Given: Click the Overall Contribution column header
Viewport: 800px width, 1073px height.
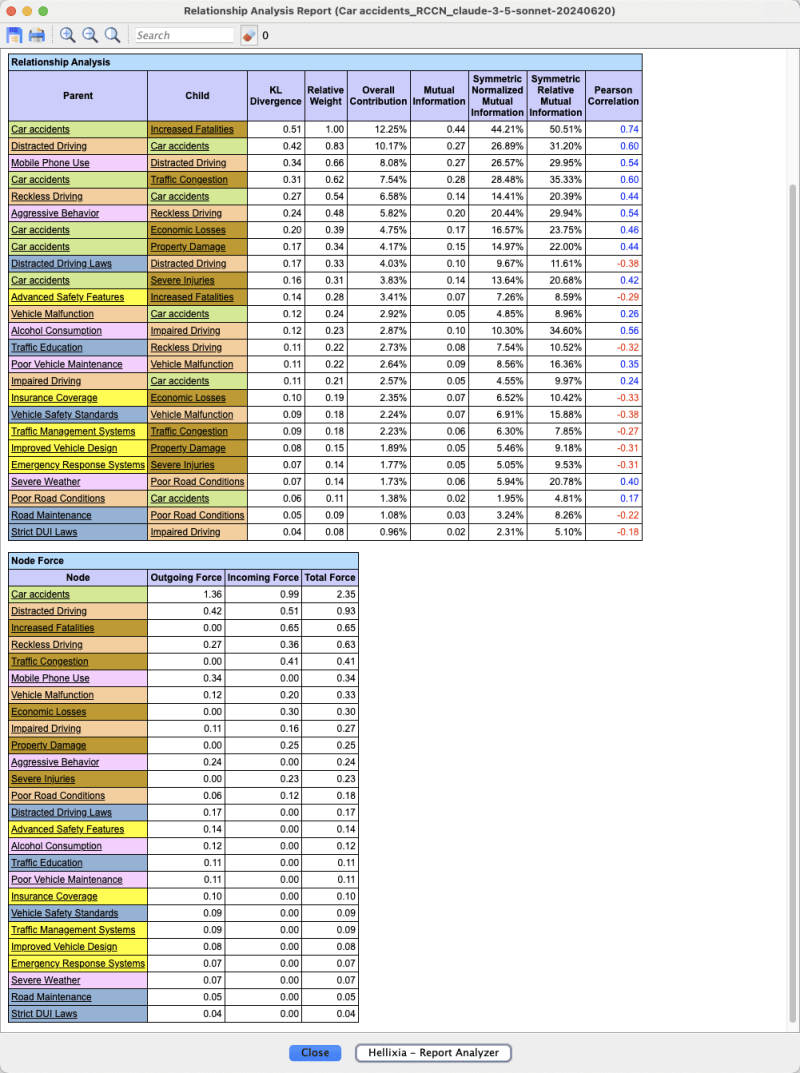Looking at the screenshot, I should (x=378, y=96).
